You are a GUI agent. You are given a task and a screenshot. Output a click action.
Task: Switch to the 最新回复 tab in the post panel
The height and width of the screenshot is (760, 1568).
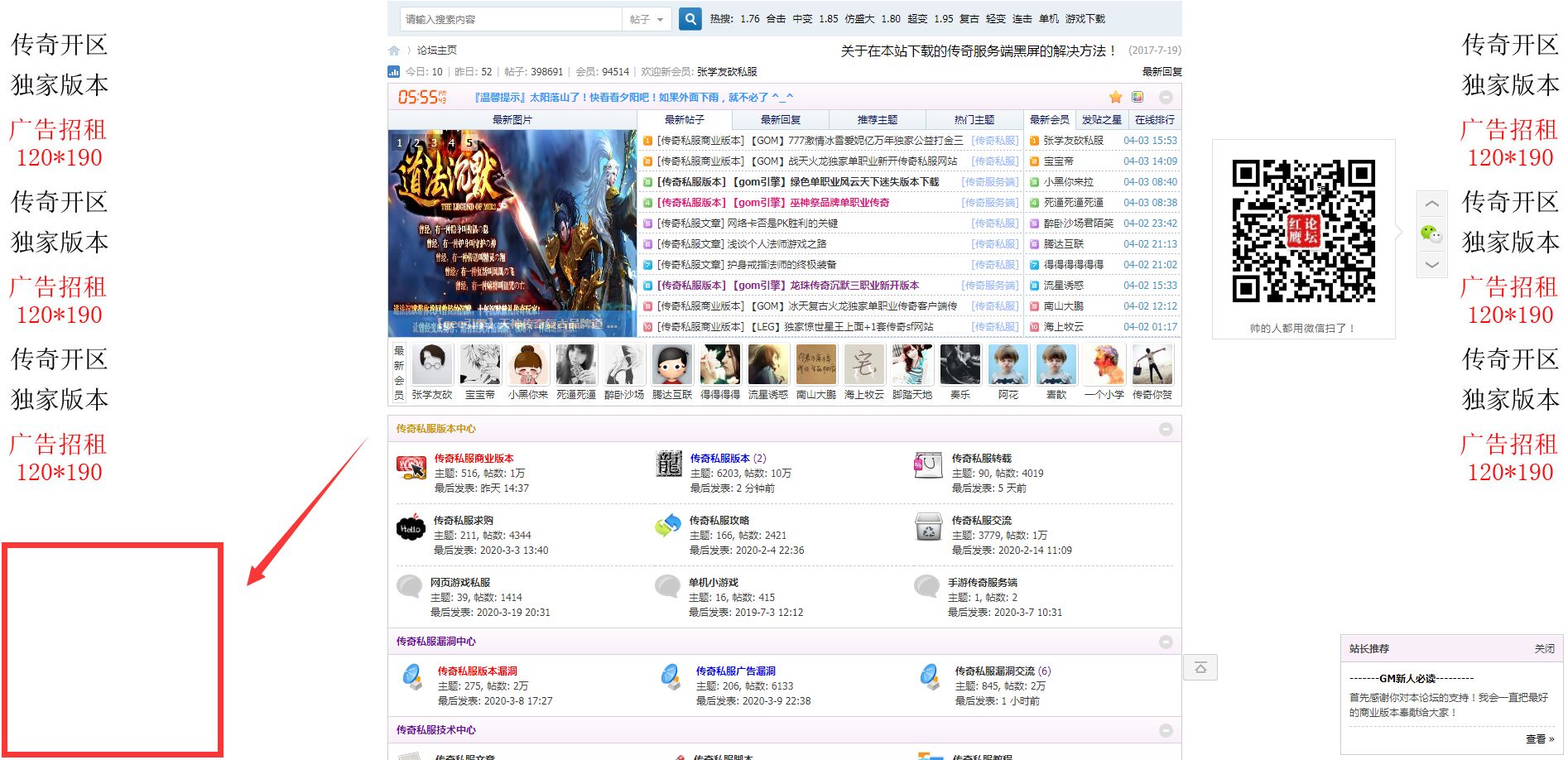click(781, 120)
